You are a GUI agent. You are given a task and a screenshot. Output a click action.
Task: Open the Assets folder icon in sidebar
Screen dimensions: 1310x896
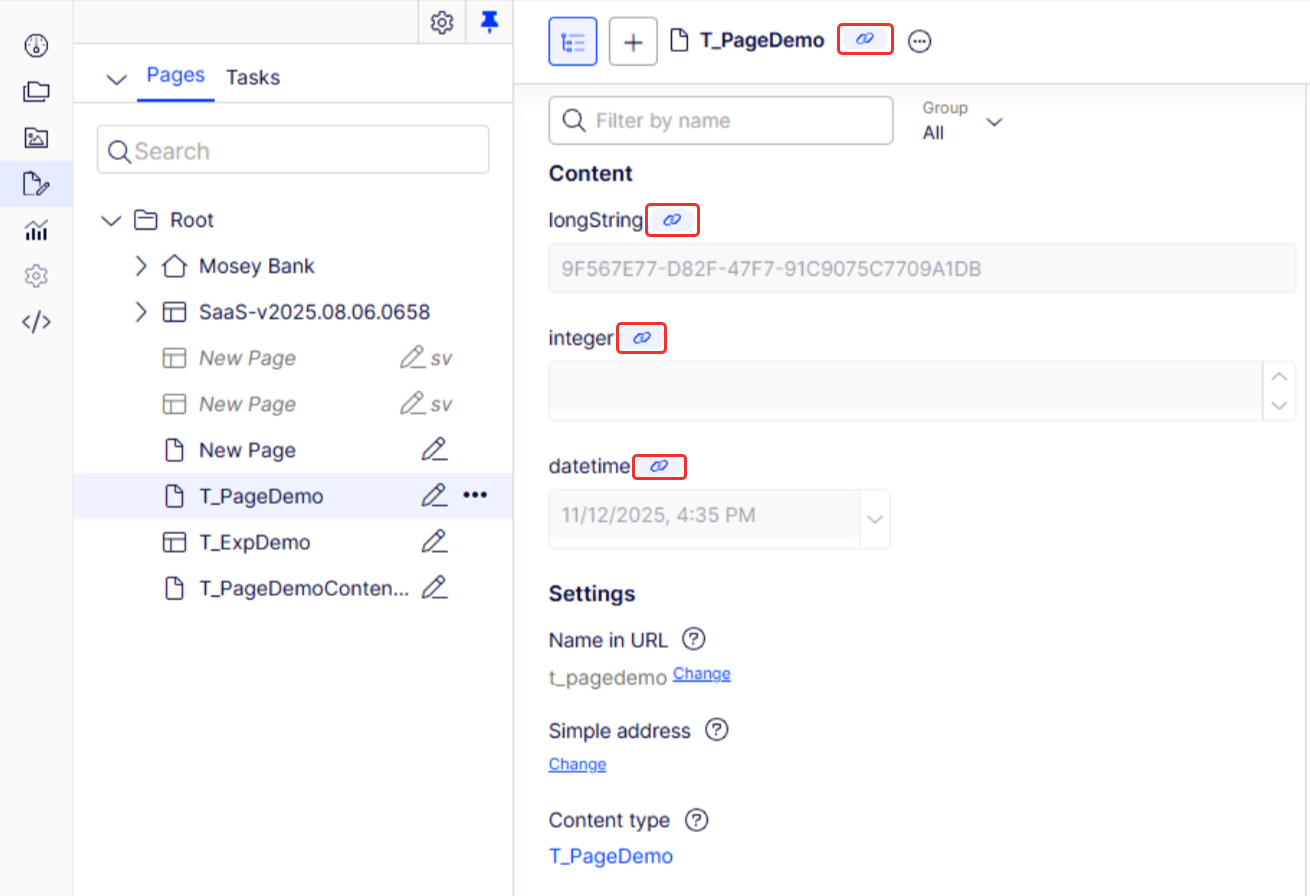coord(36,92)
